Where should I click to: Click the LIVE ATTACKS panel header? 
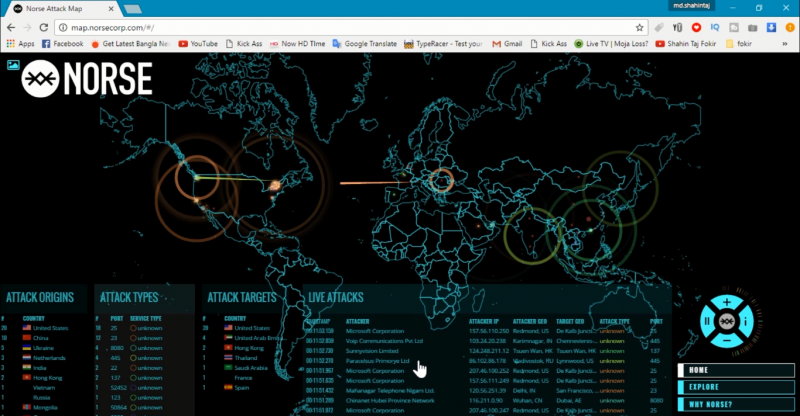point(336,298)
